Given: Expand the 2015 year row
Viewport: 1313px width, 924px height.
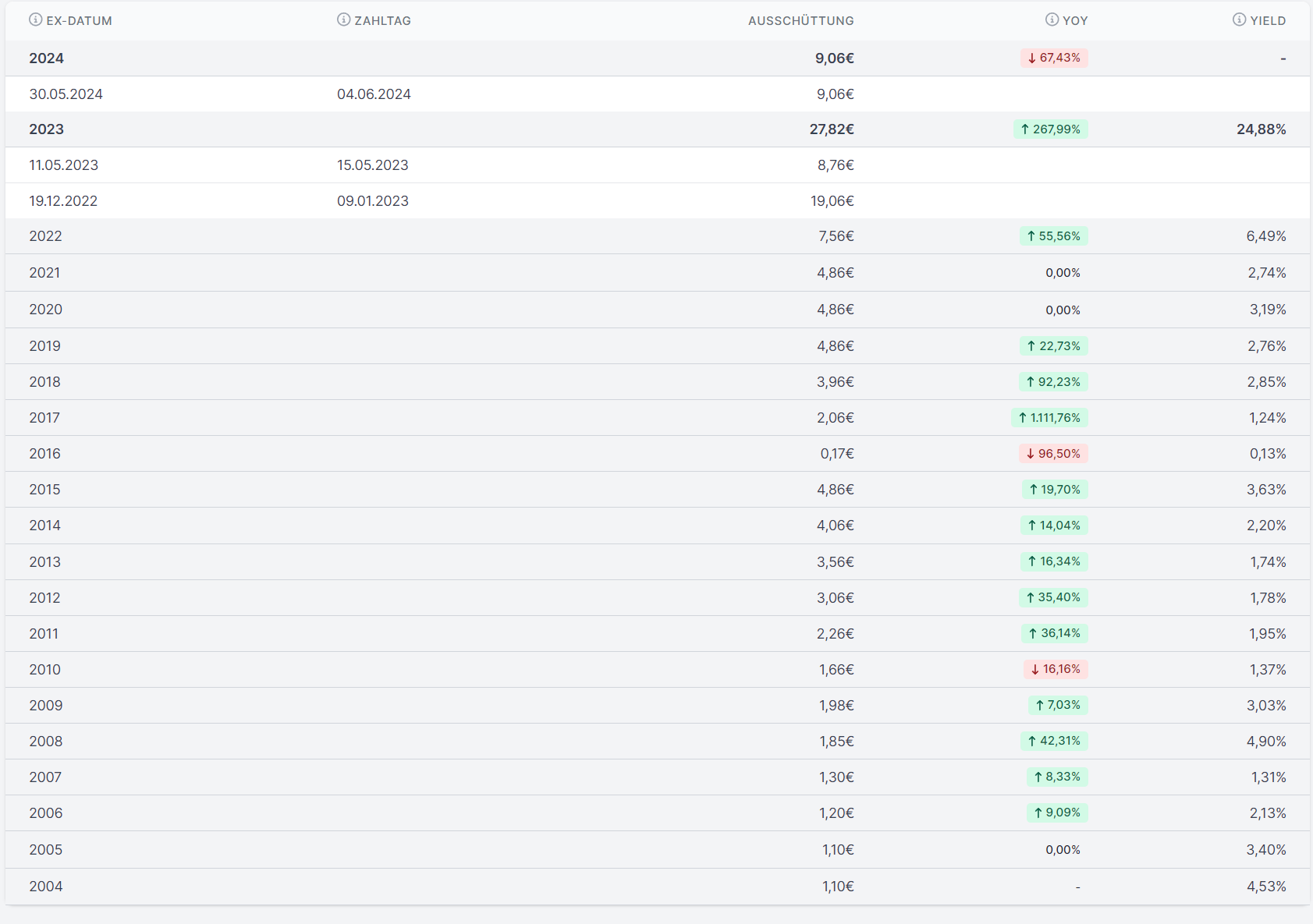Looking at the screenshot, I should point(657,490).
